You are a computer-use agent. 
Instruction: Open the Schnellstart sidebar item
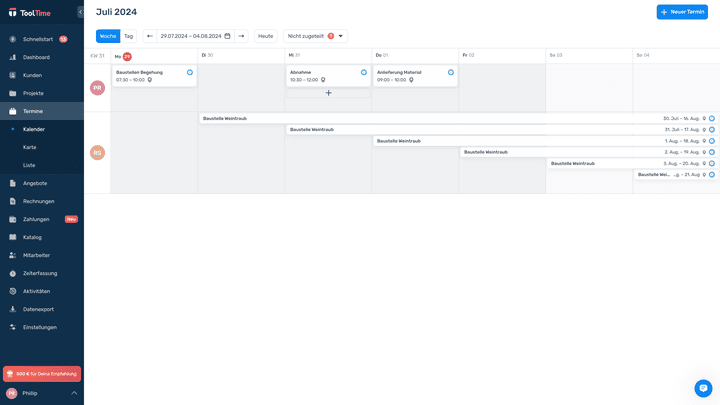click(x=36, y=39)
